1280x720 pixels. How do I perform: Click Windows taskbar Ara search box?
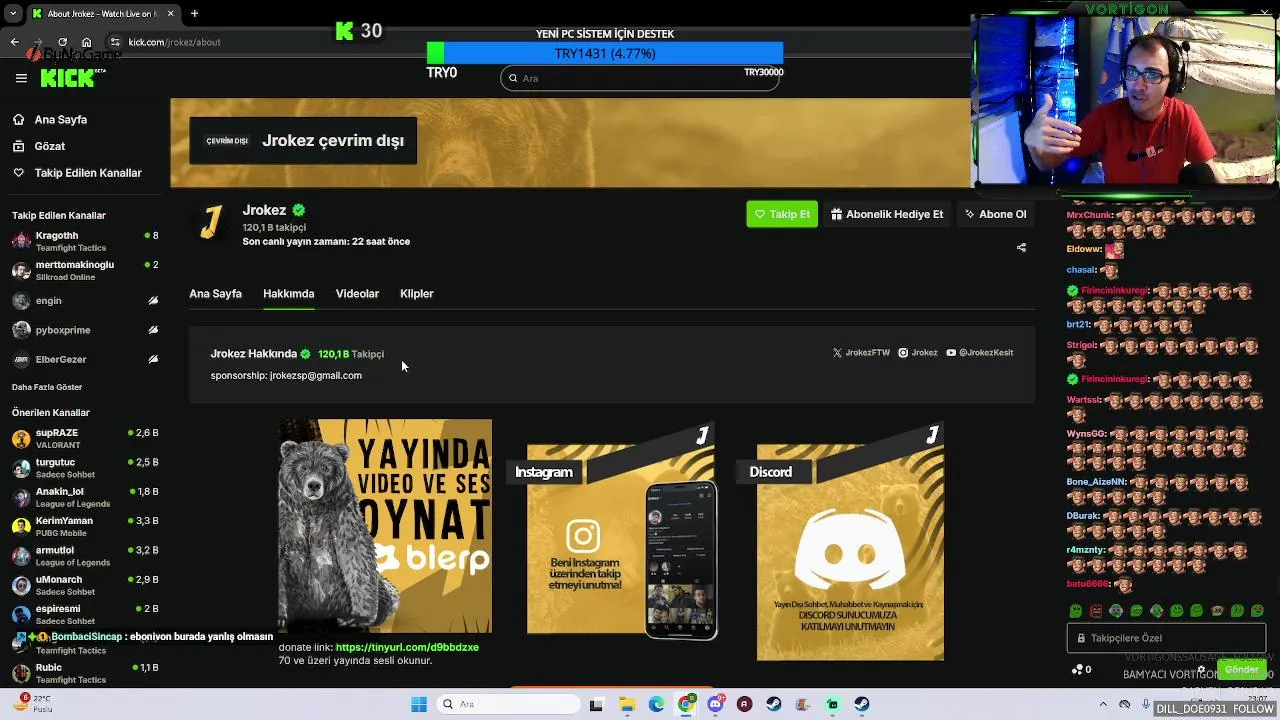point(507,704)
